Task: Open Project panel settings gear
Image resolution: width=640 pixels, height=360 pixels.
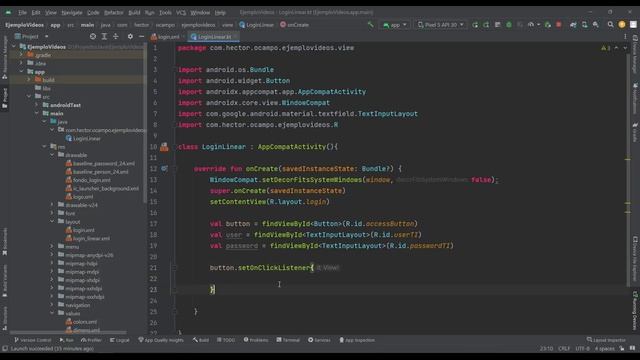Action: tap(130, 36)
